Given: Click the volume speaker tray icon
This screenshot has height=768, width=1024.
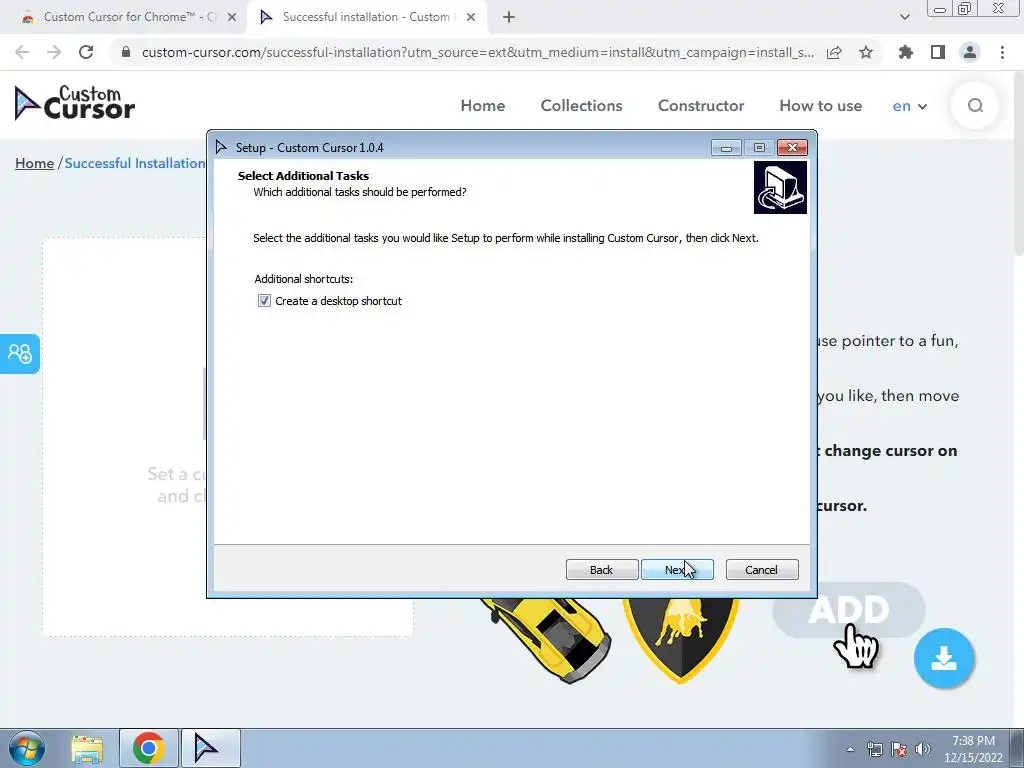Looking at the screenshot, I should 923,749.
